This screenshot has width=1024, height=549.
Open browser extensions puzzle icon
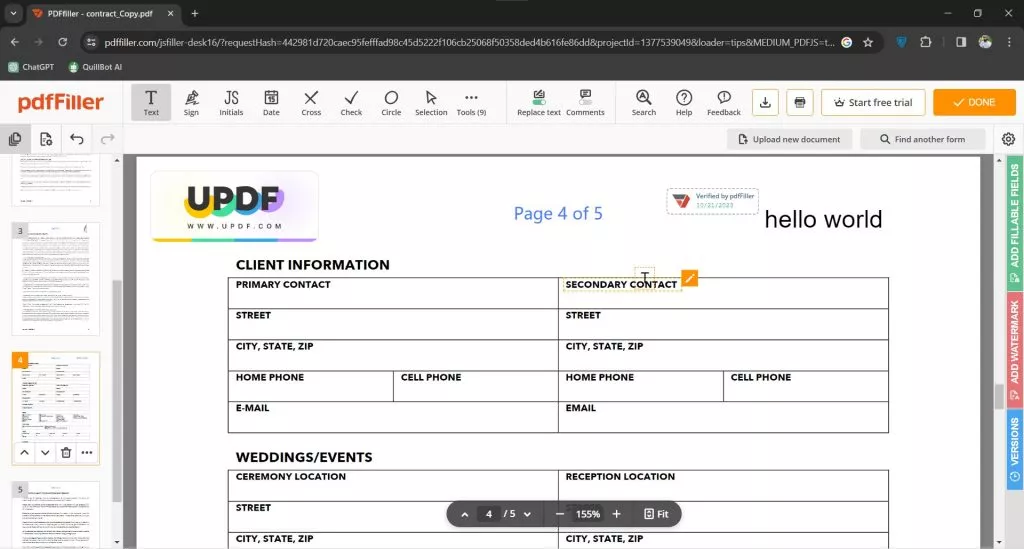pyautogui.click(x=926, y=42)
